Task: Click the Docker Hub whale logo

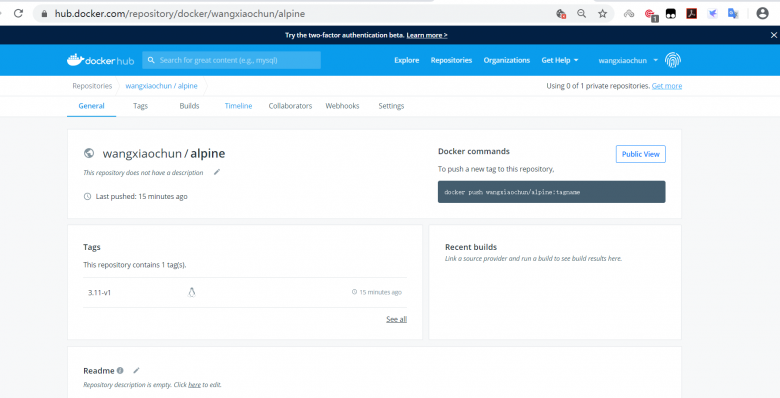Action: click(100, 60)
